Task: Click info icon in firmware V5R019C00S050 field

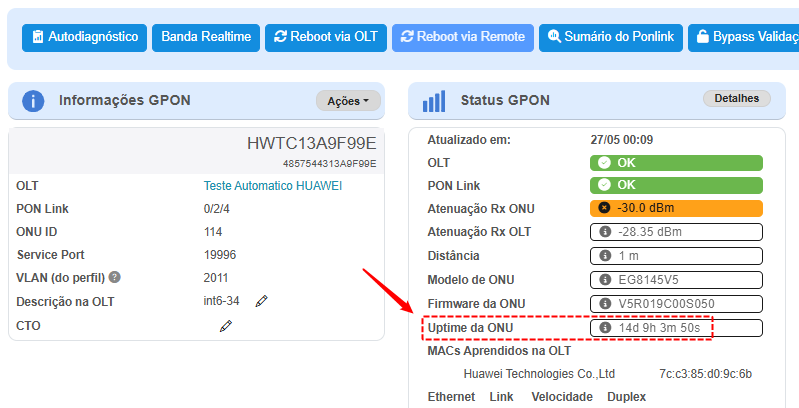Action: 605,304
